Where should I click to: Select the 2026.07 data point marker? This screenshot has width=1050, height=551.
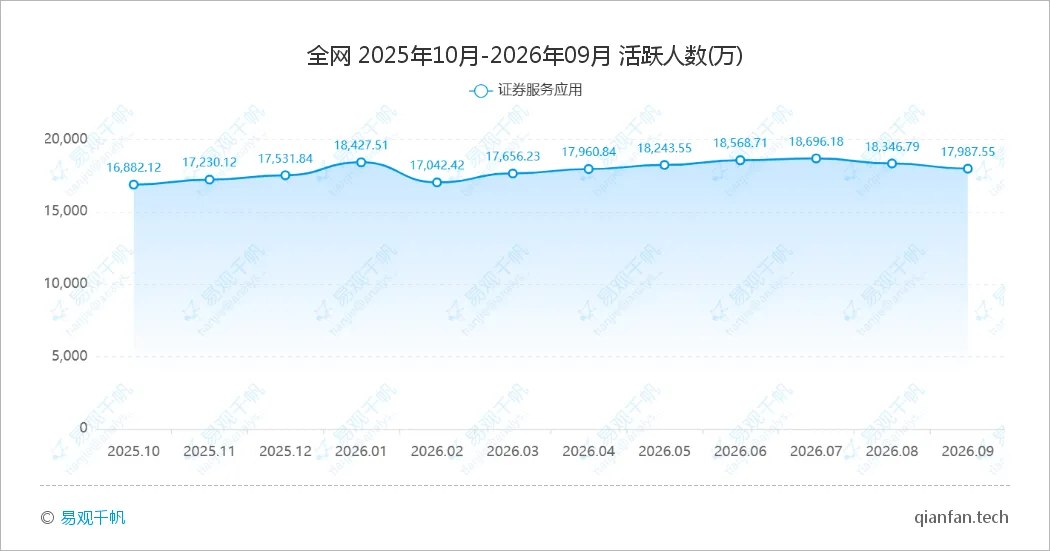coord(816,158)
